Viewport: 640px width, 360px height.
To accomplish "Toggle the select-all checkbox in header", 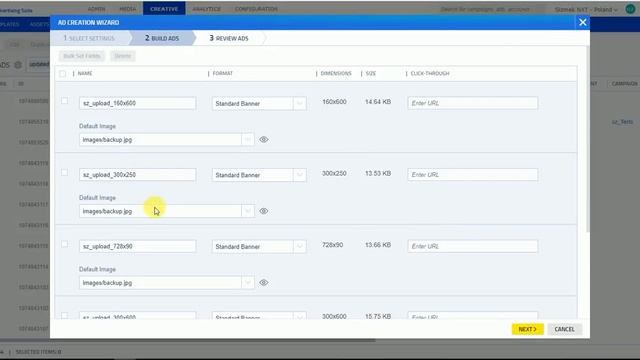I will tap(62, 73).
